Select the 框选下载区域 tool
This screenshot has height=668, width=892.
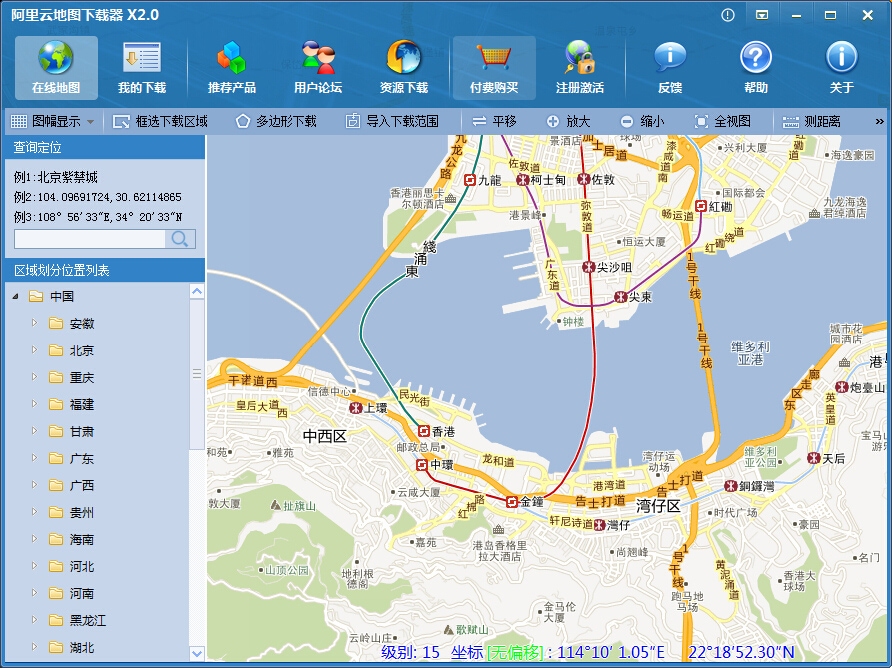click(x=160, y=121)
